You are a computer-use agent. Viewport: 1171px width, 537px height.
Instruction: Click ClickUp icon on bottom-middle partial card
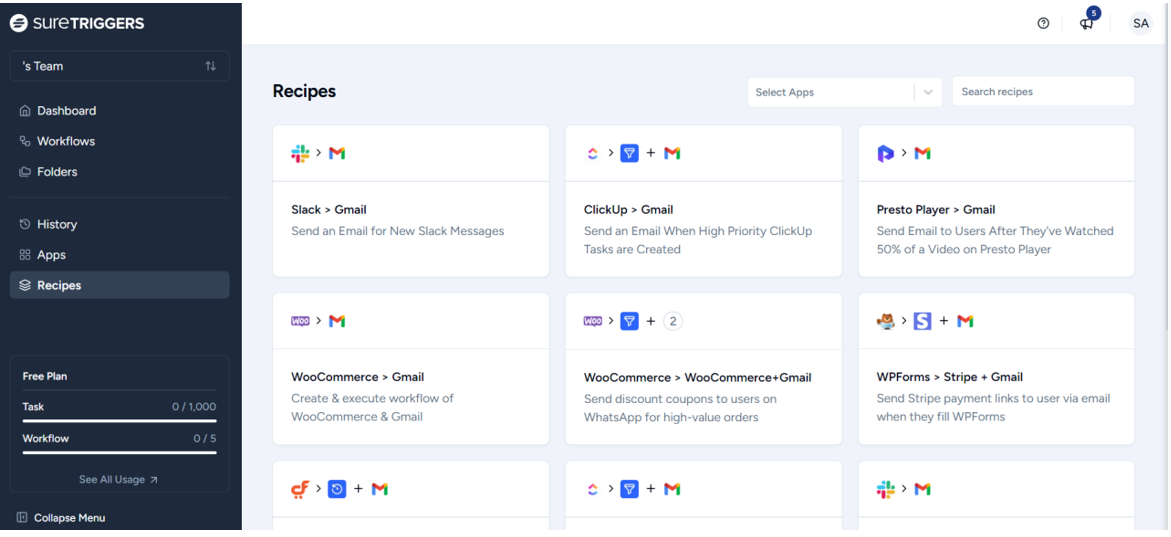pyautogui.click(x=593, y=489)
